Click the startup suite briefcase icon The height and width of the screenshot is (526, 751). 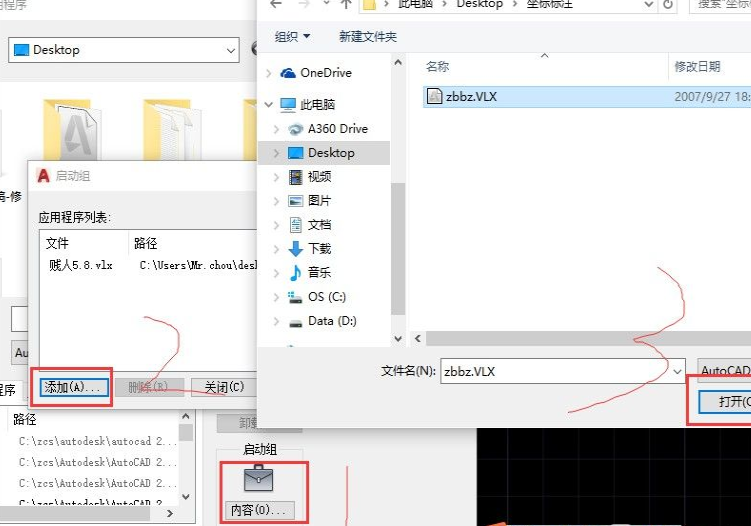pyautogui.click(x=258, y=481)
